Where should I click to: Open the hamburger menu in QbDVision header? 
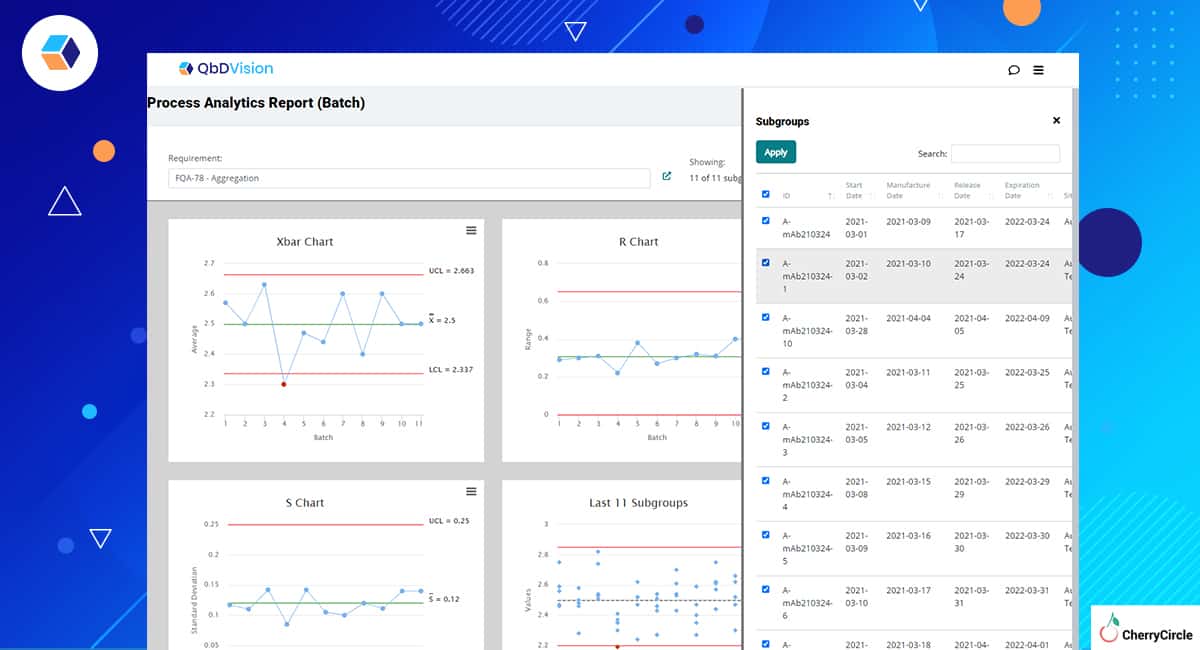[x=1038, y=70]
